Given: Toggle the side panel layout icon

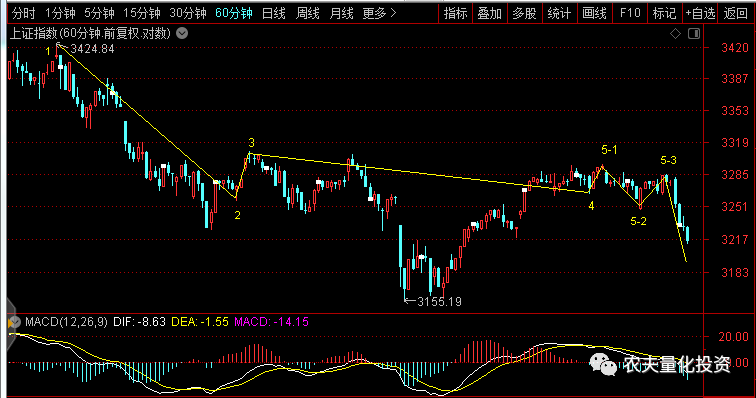Looking at the screenshot, I should tap(694, 33).
